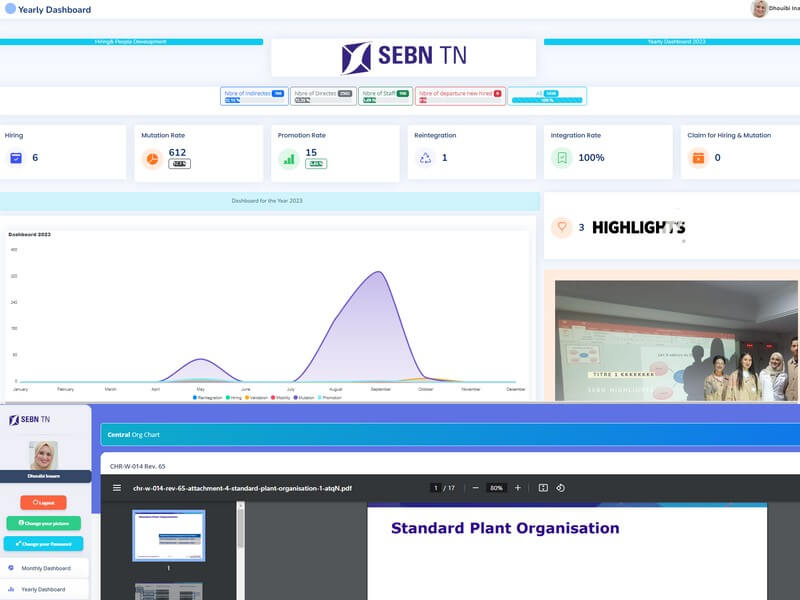Click the Reintegration recycle icon
Viewport: 800px width, 600px height.
coord(425,158)
